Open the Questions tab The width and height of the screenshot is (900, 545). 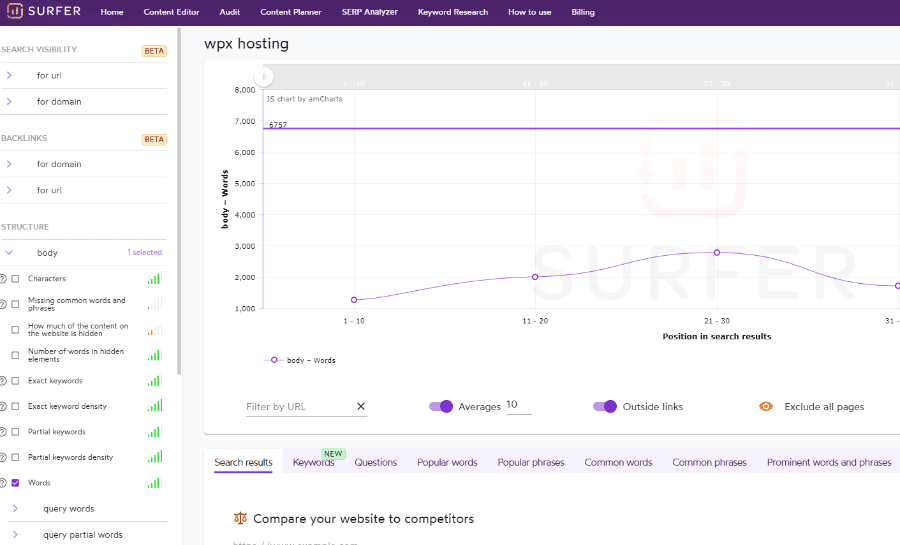375,462
